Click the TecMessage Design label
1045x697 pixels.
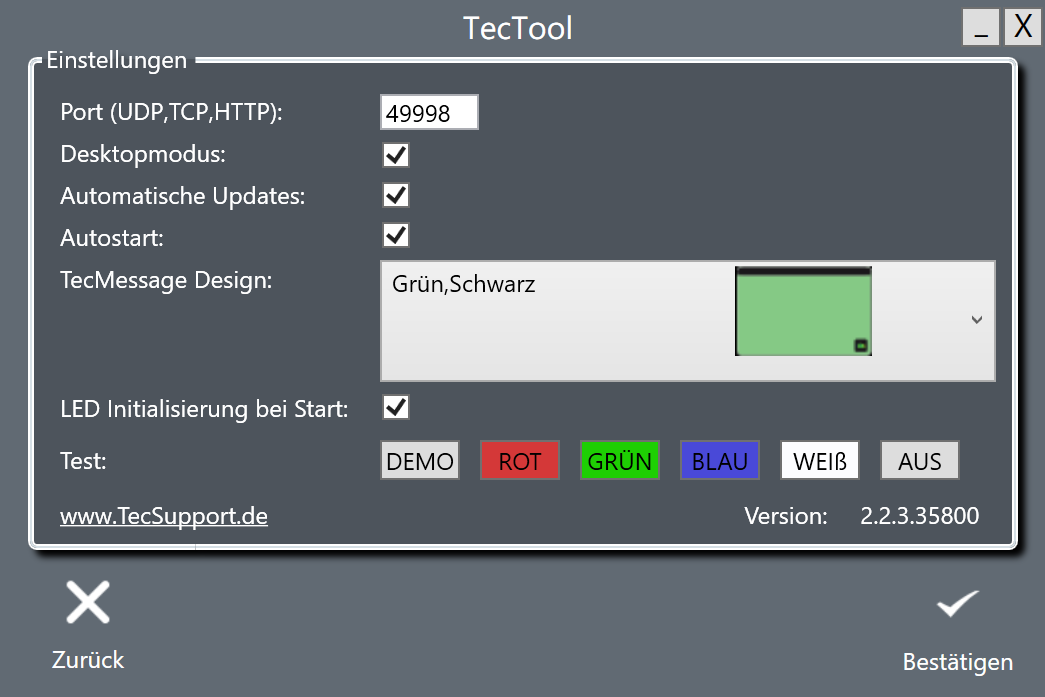coord(166,281)
